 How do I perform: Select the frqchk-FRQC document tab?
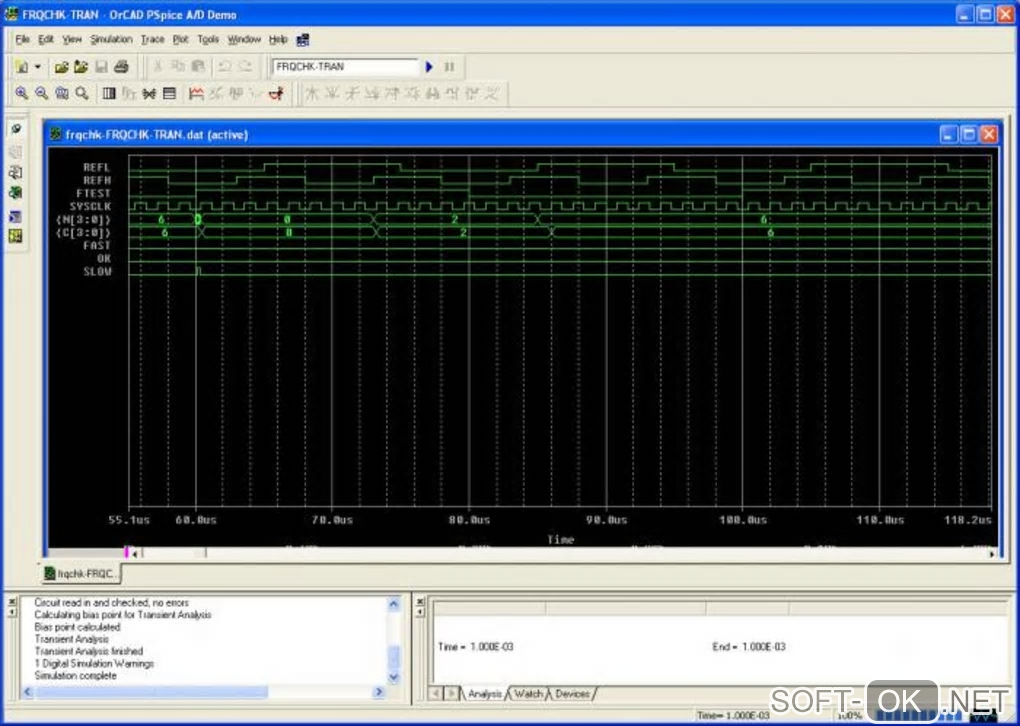click(80, 574)
